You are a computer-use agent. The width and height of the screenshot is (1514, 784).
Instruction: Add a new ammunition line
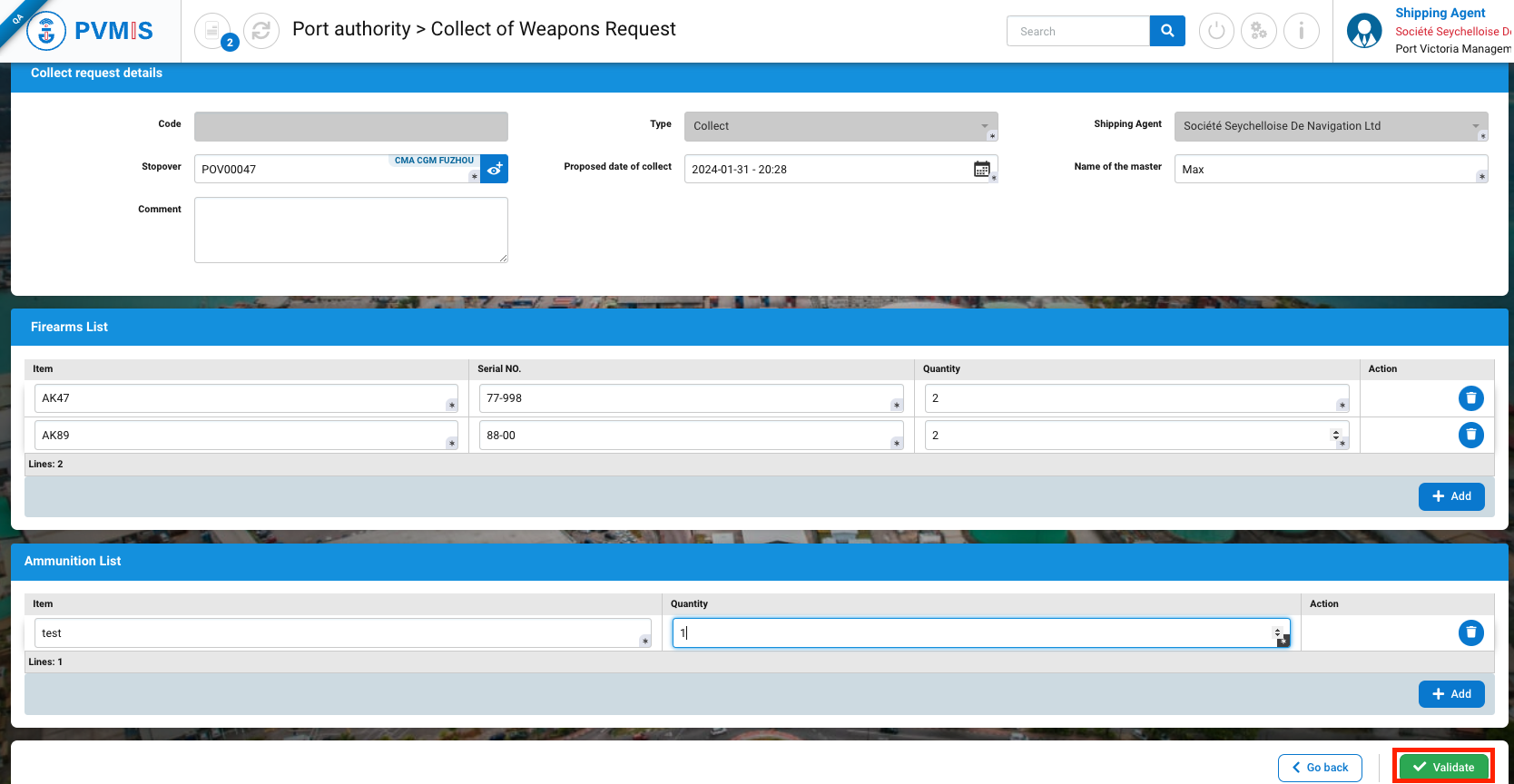coord(1451,694)
